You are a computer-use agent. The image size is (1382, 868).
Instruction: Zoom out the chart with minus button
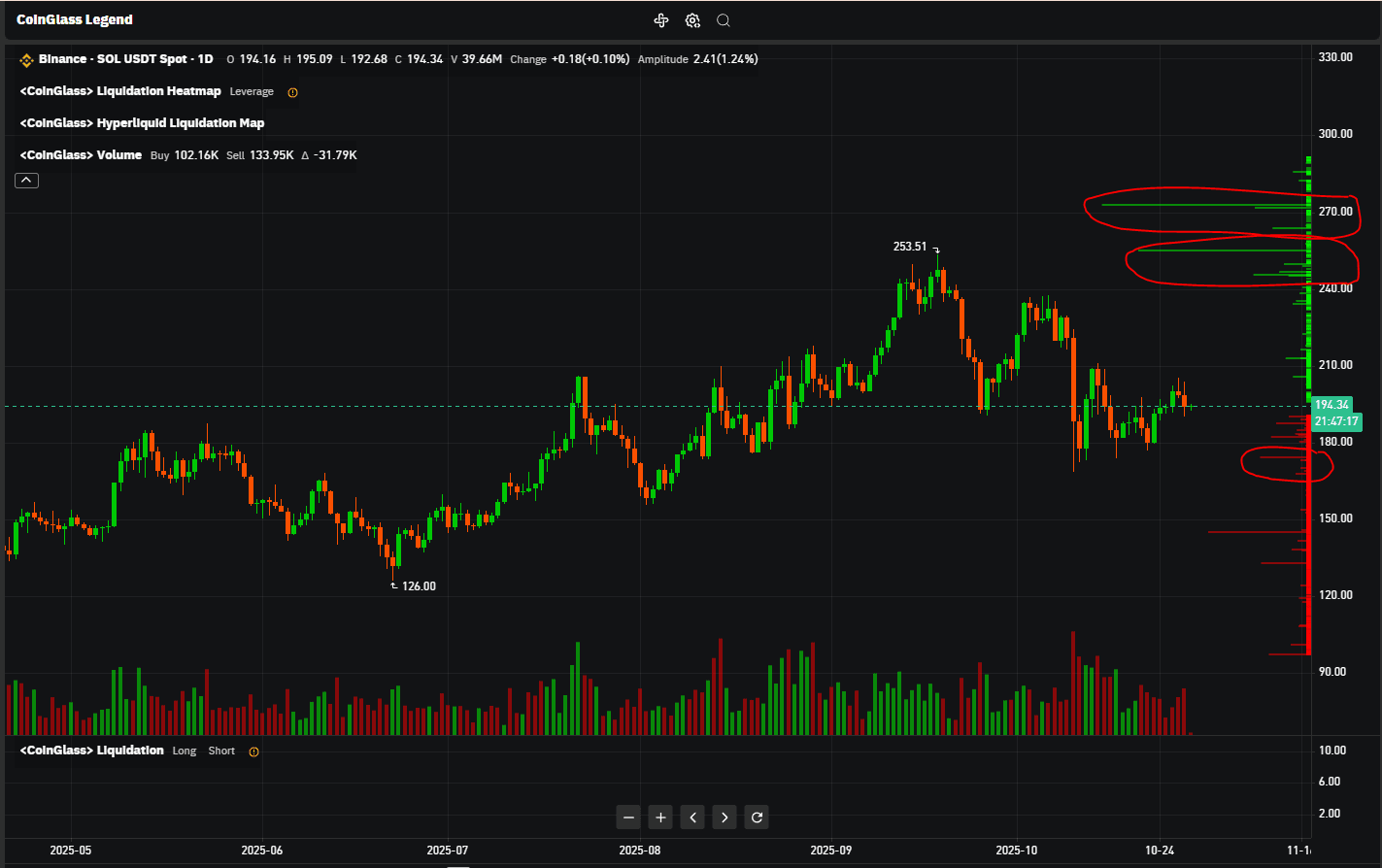tap(628, 818)
